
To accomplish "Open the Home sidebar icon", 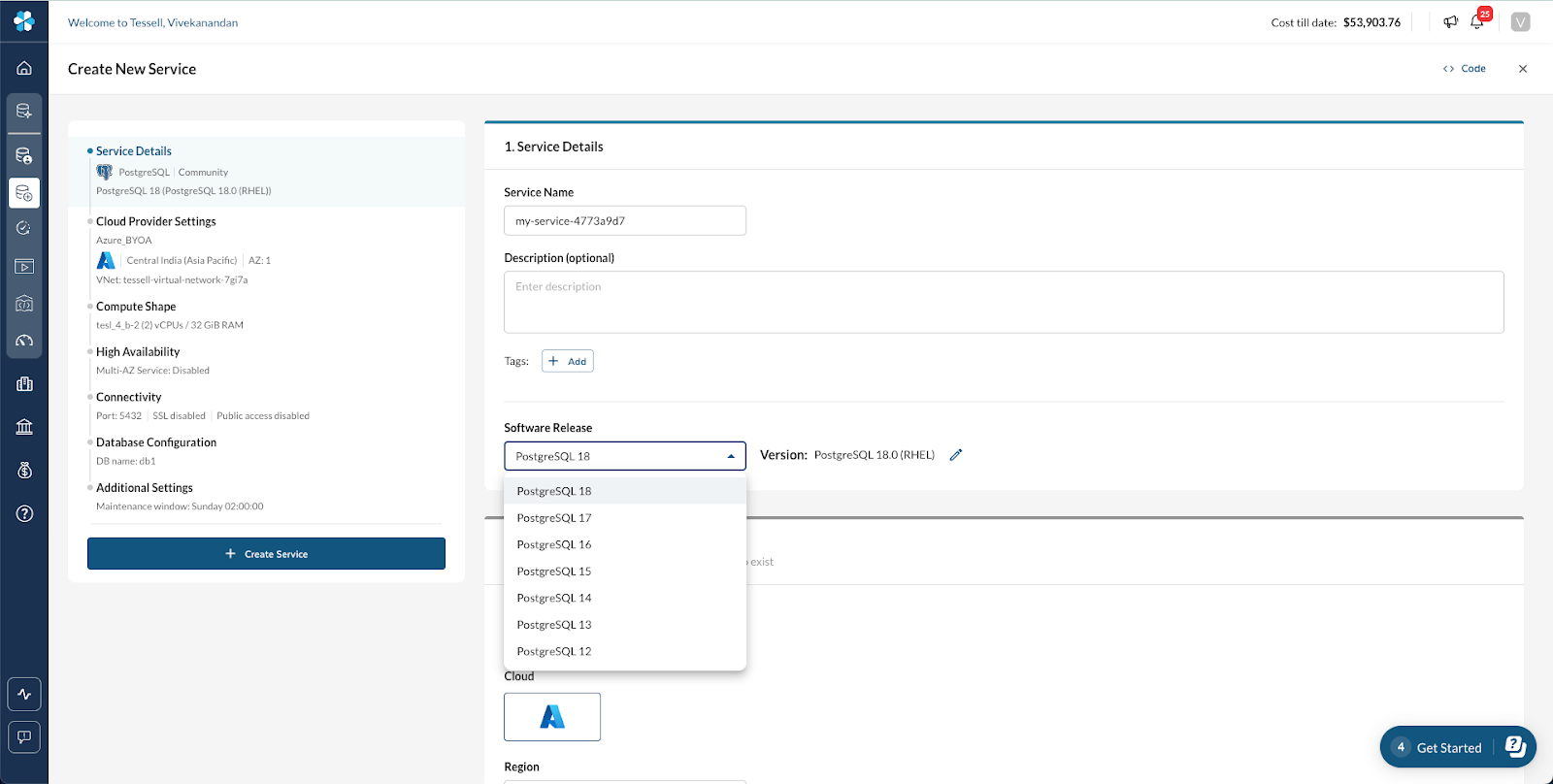I will (24, 68).
